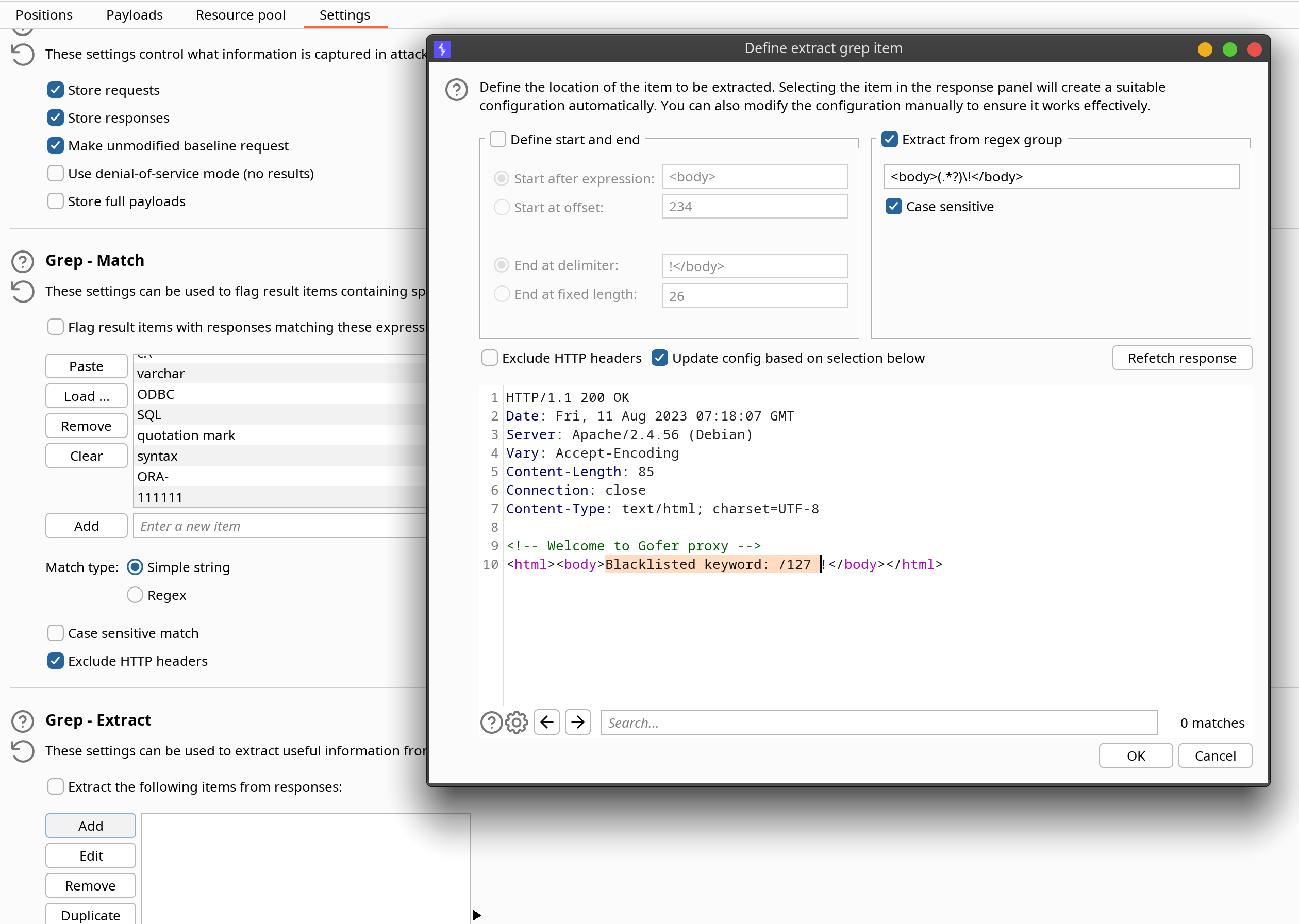Reset Grep - Extract settings to defaults

tap(23, 751)
